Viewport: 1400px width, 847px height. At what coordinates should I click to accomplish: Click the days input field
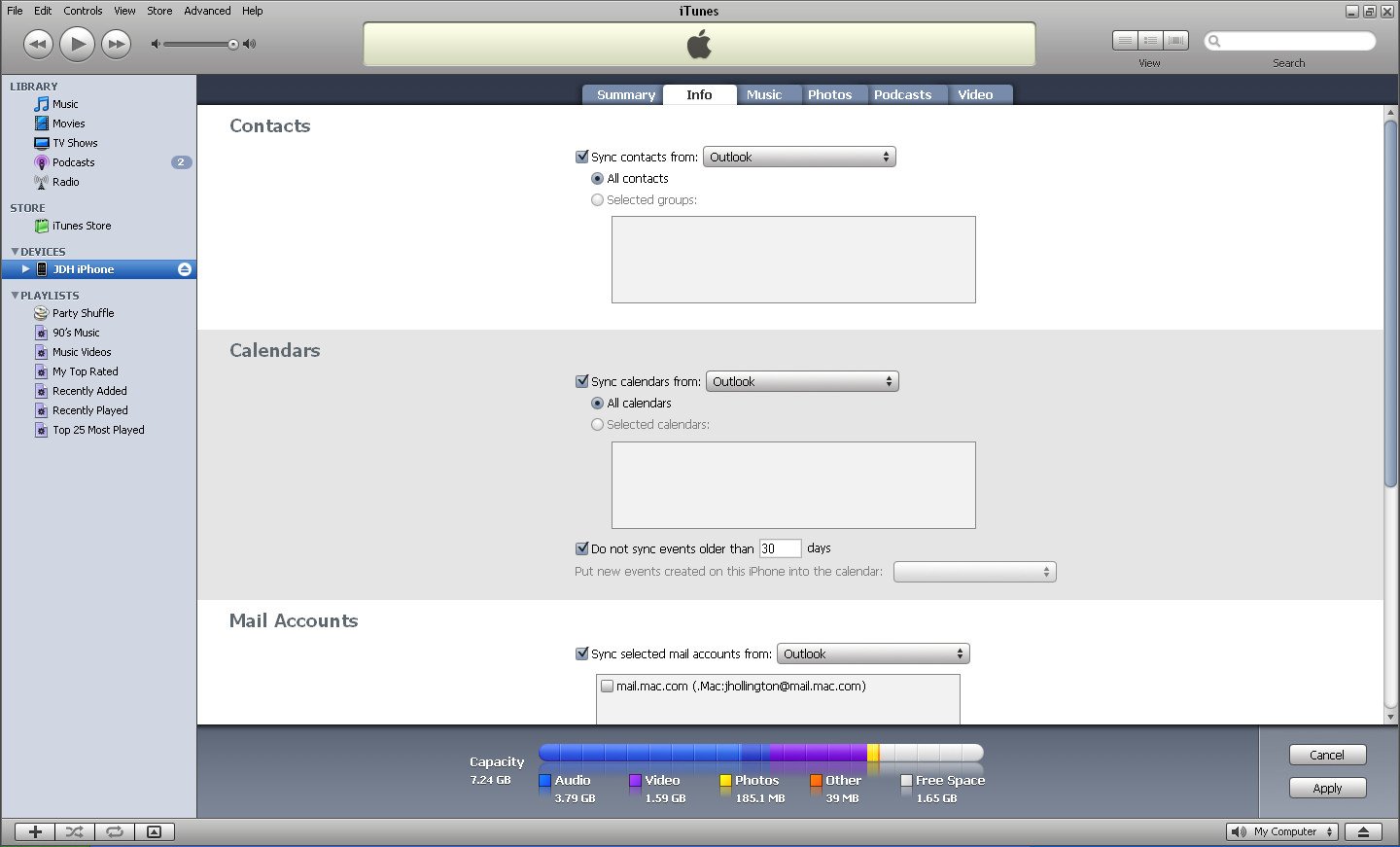coord(780,548)
